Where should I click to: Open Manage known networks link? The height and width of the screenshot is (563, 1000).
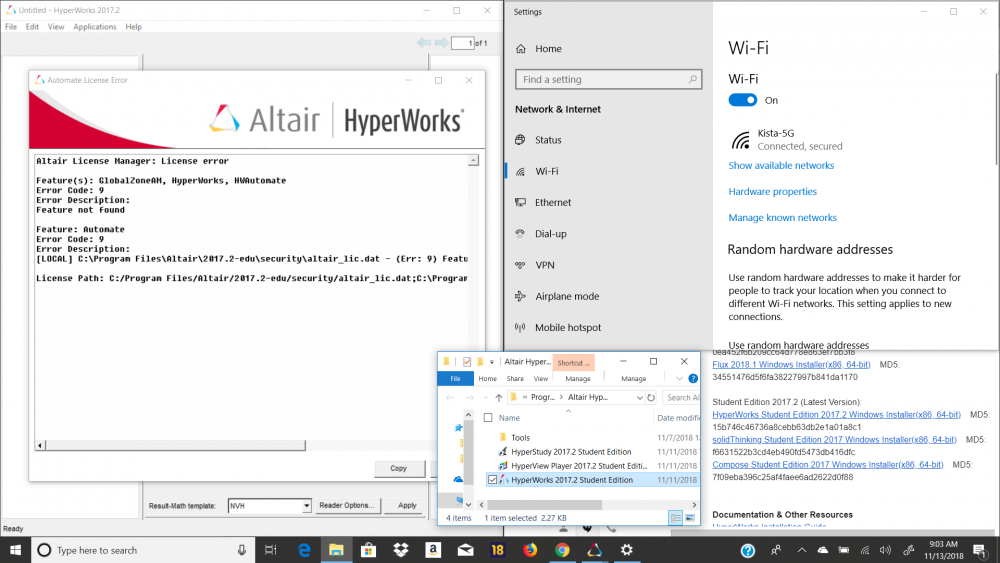(783, 217)
